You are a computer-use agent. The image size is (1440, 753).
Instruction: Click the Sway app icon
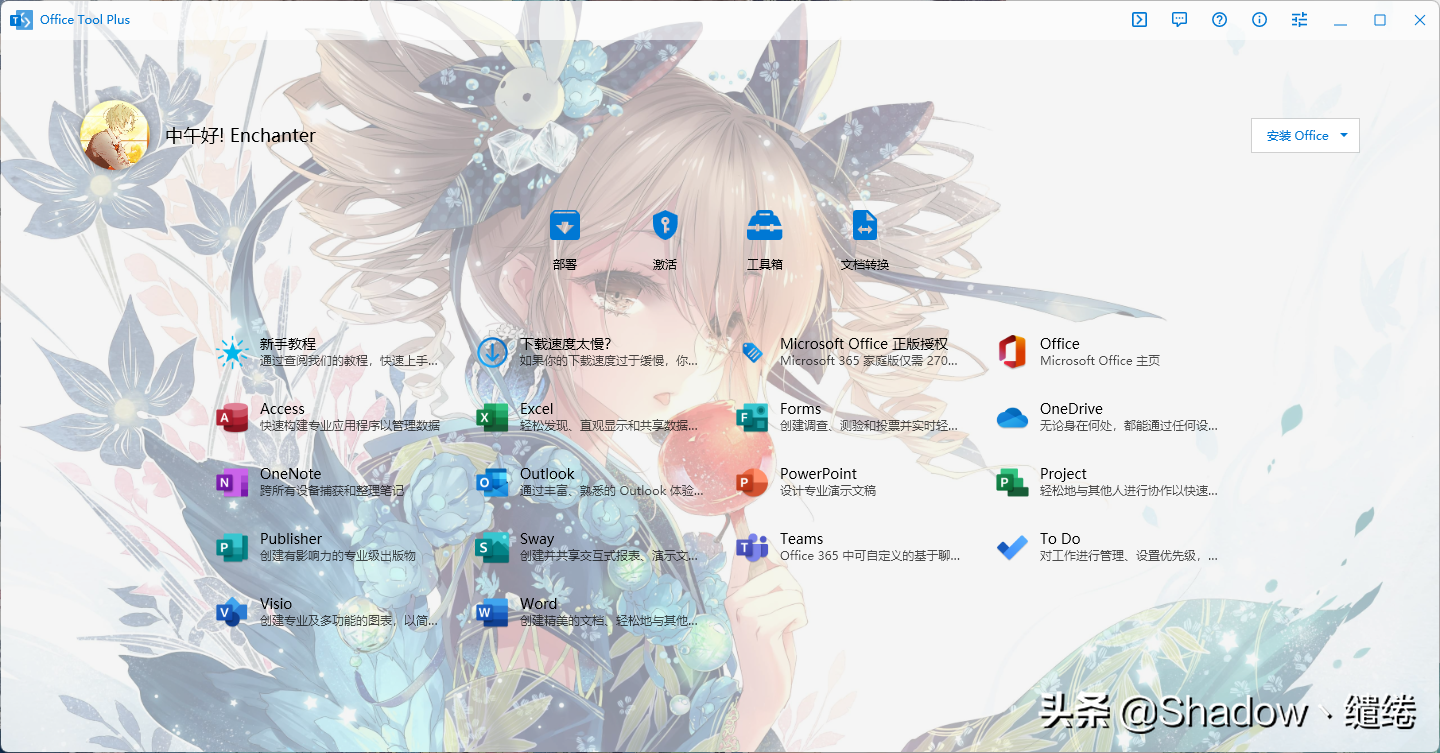492,547
